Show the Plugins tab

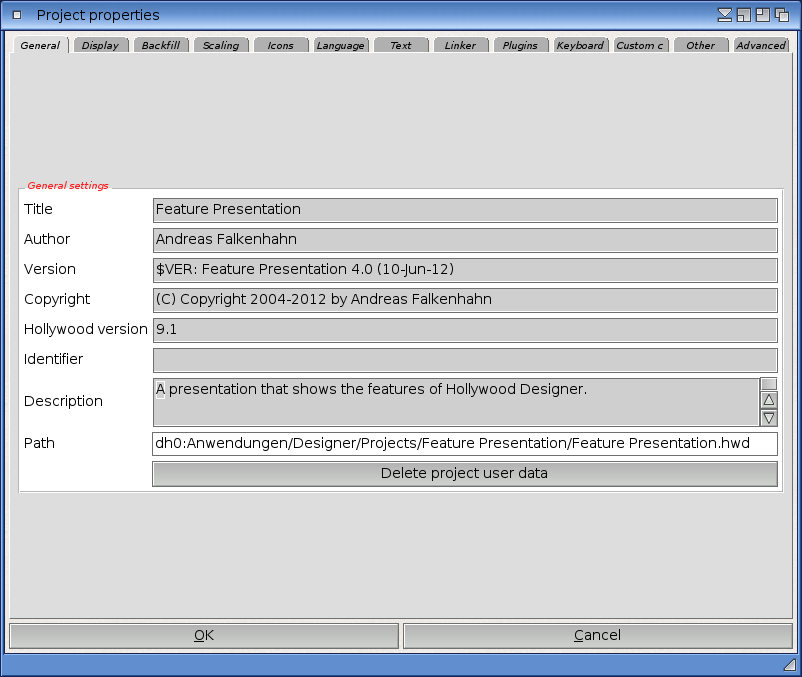[521, 45]
